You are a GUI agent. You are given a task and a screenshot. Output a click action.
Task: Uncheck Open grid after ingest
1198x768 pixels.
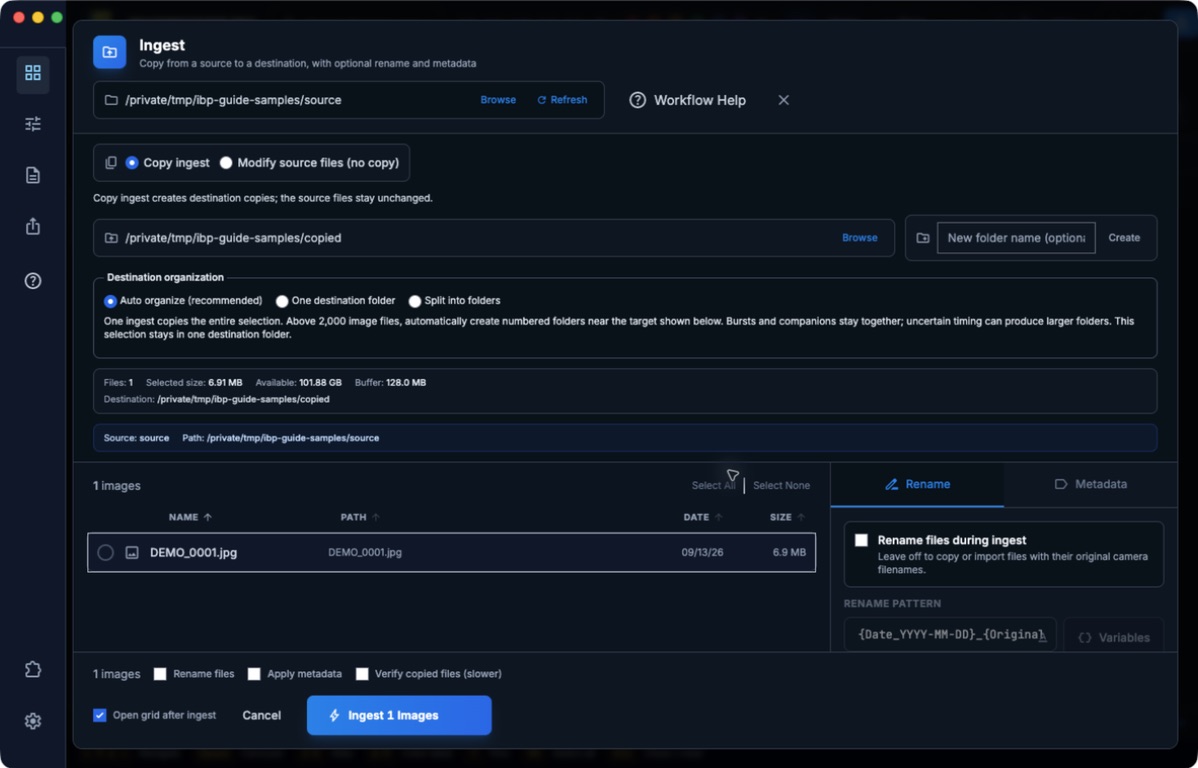[x=99, y=715]
